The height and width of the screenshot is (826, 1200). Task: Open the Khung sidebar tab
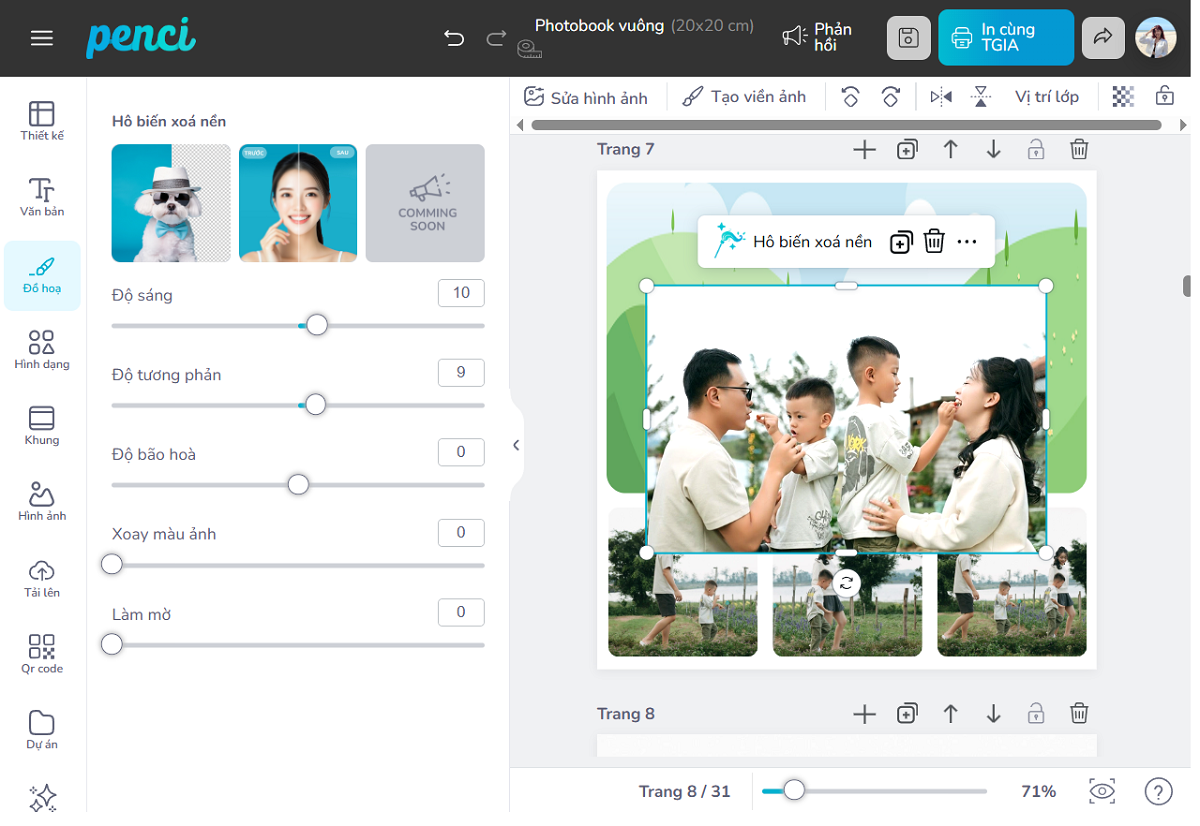[x=42, y=425]
